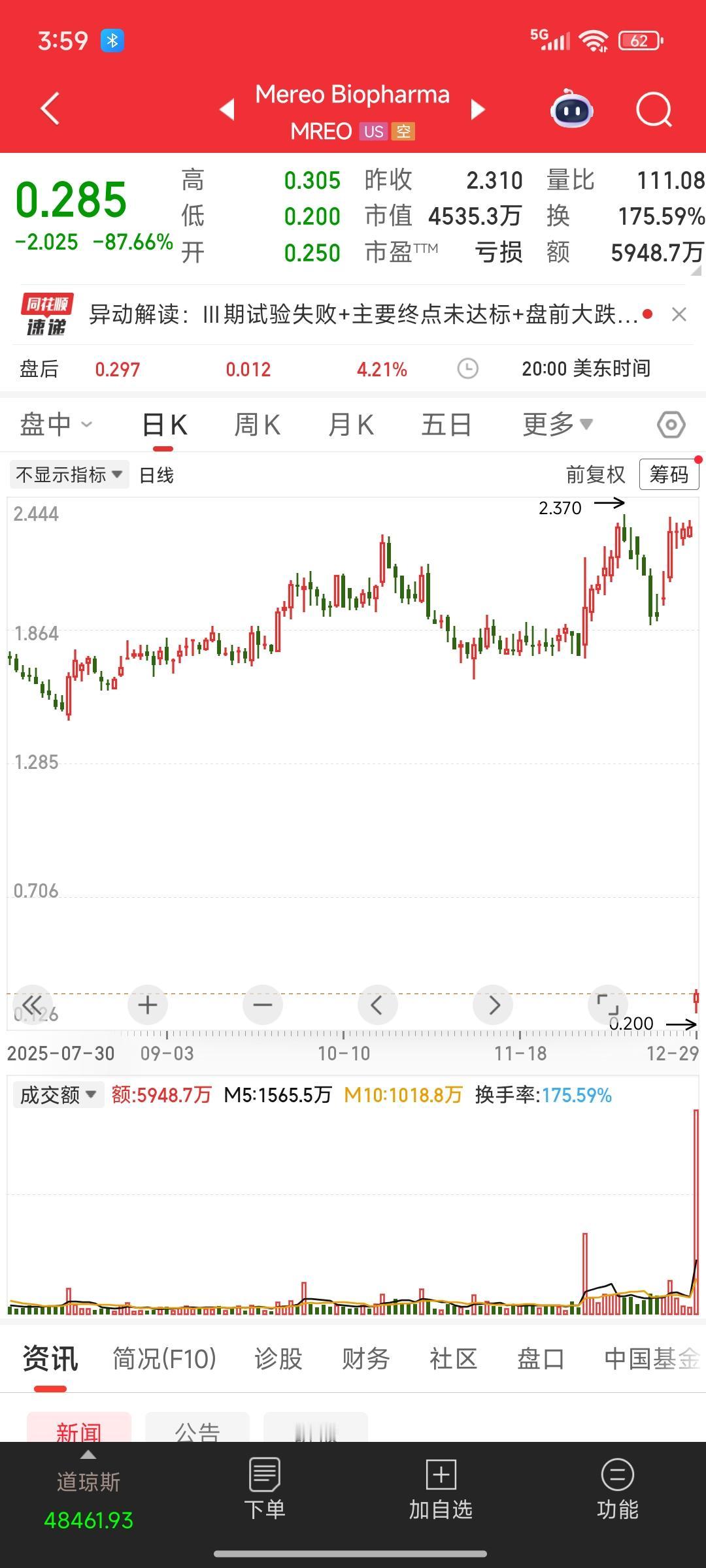The height and width of the screenshot is (1568, 706).
Task: Zoom out chart with minus button
Action: point(263,1004)
